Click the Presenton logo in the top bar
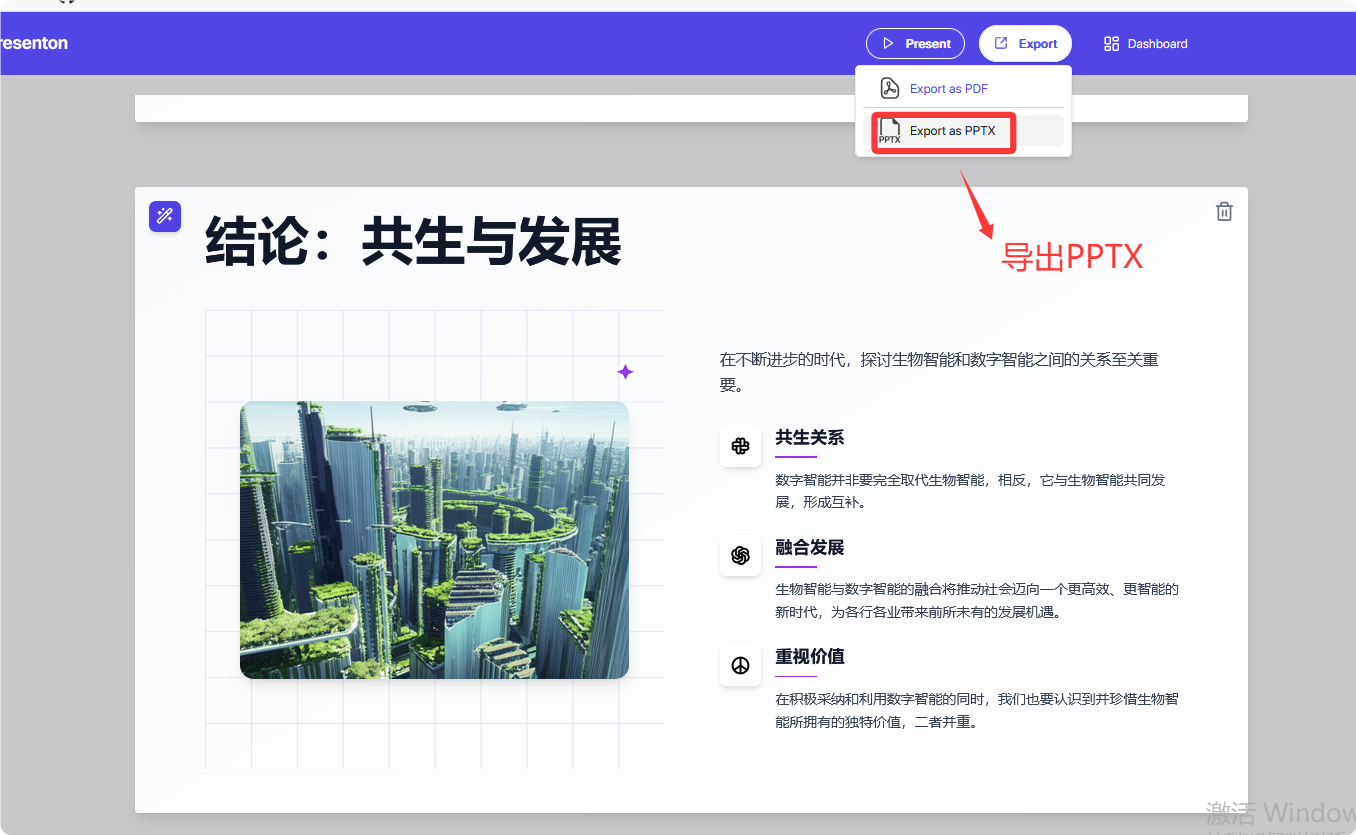This screenshot has height=835, width=1356. click(x=34, y=43)
